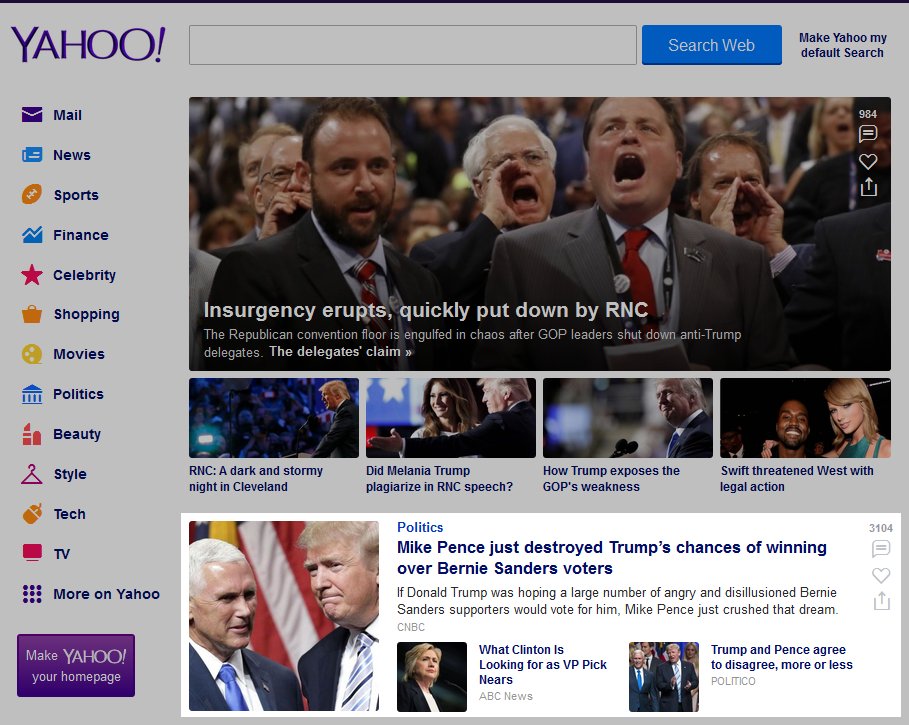Screen dimensions: 909x725
Task: Click the Style hanger icon
Action: pos(32,473)
